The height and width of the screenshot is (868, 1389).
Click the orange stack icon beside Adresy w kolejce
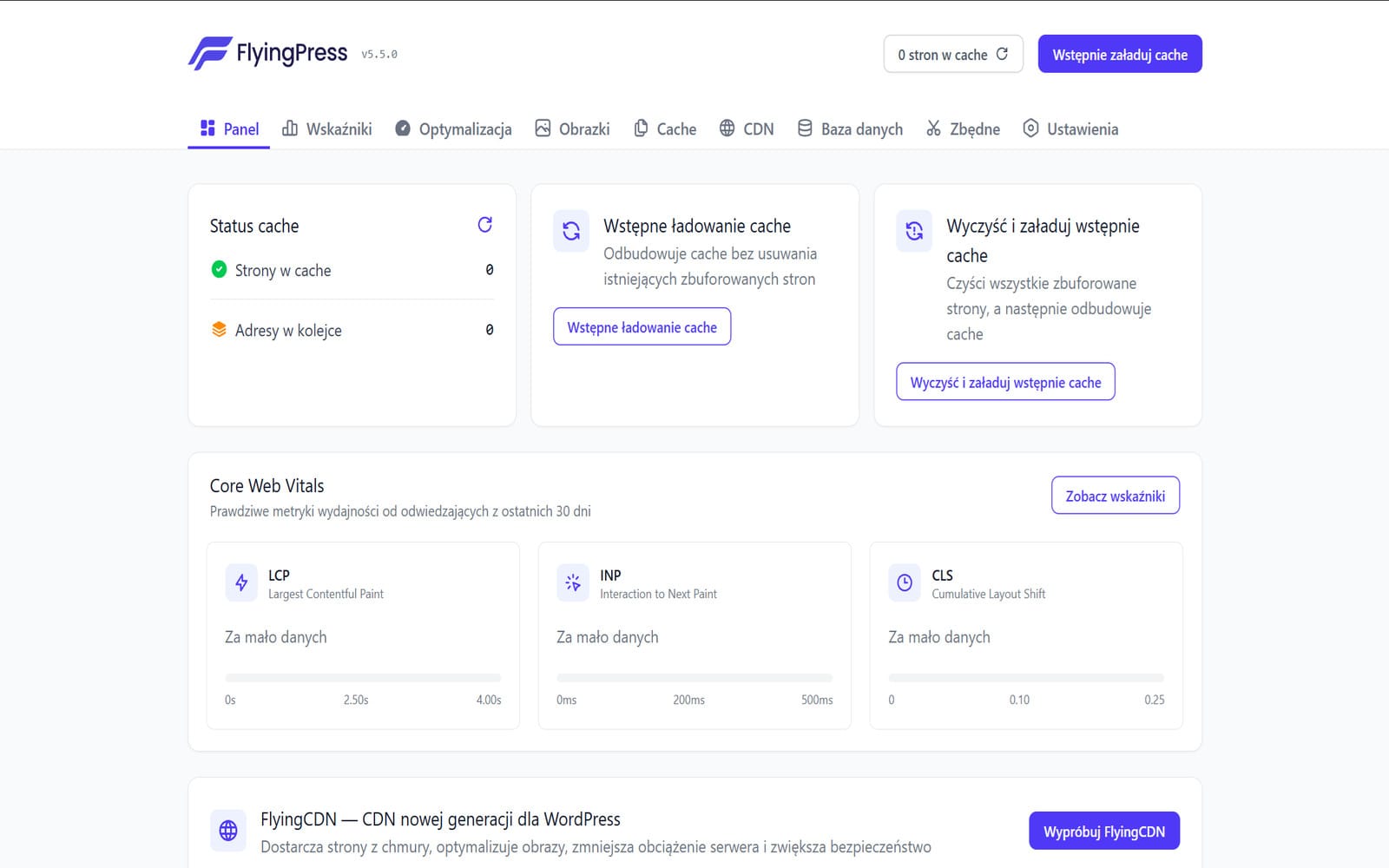coord(219,330)
